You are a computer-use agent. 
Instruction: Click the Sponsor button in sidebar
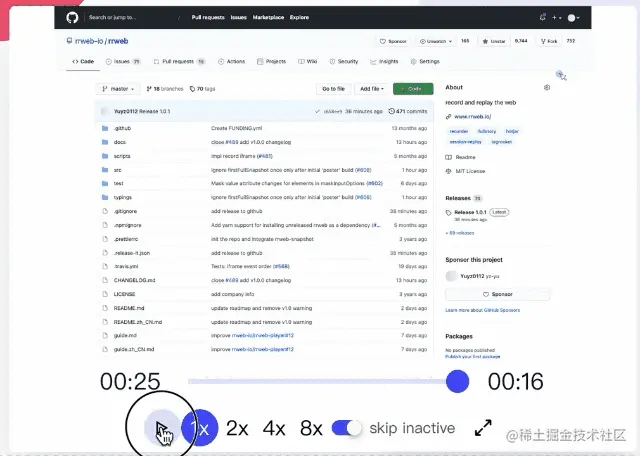click(x=498, y=294)
